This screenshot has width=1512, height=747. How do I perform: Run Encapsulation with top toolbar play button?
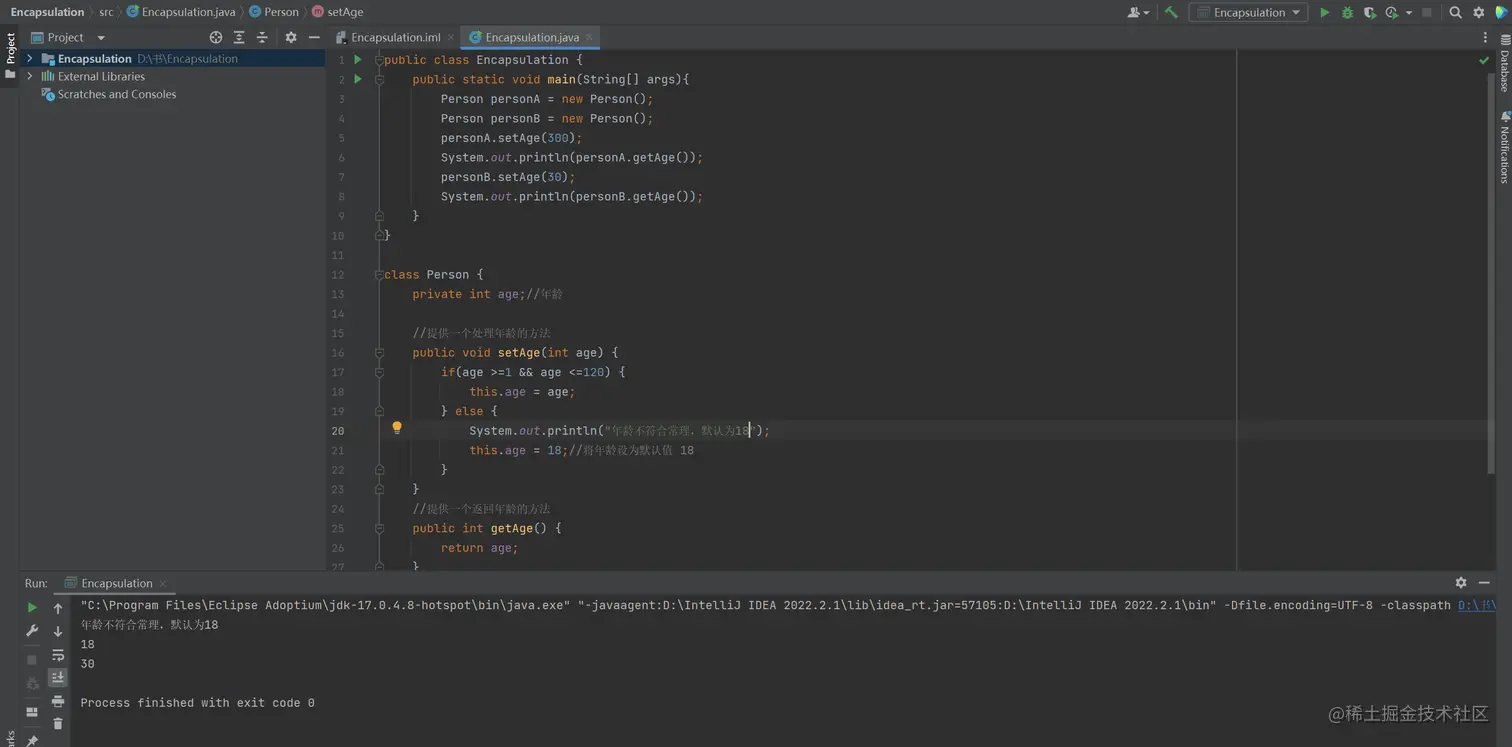coord(1325,12)
